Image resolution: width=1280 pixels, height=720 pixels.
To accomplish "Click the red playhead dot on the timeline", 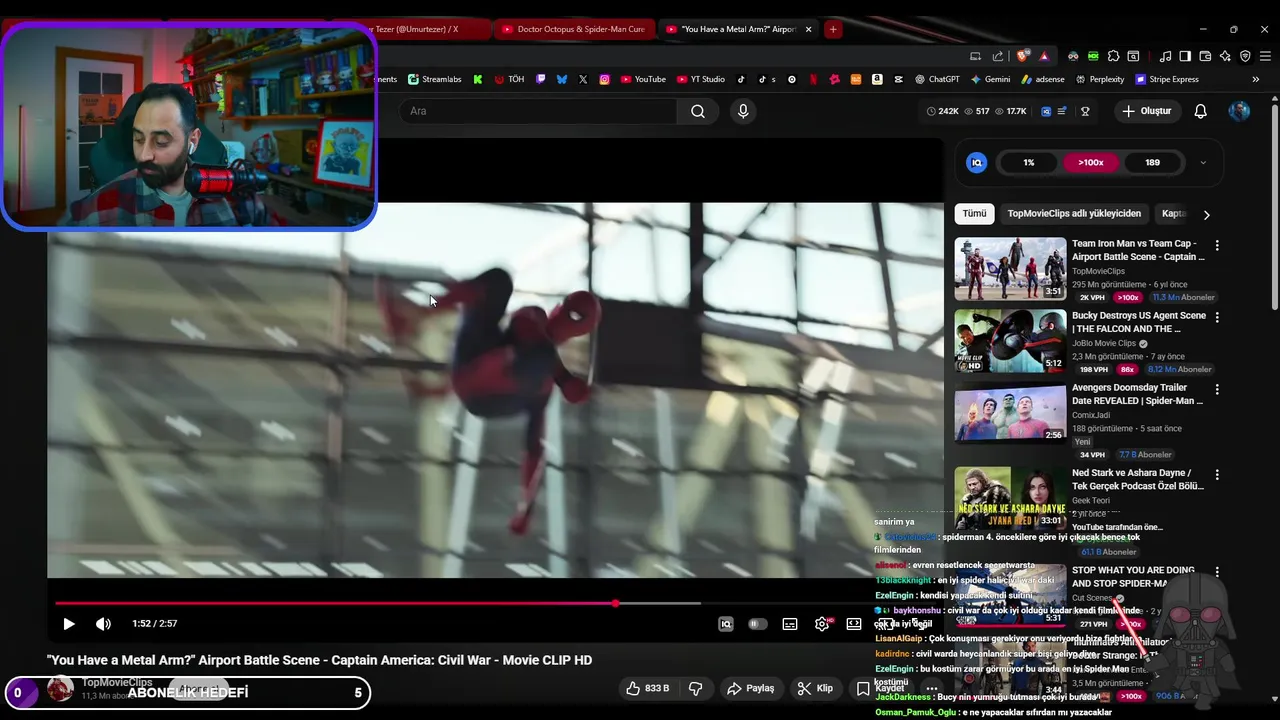I will click(x=615, y=603).
